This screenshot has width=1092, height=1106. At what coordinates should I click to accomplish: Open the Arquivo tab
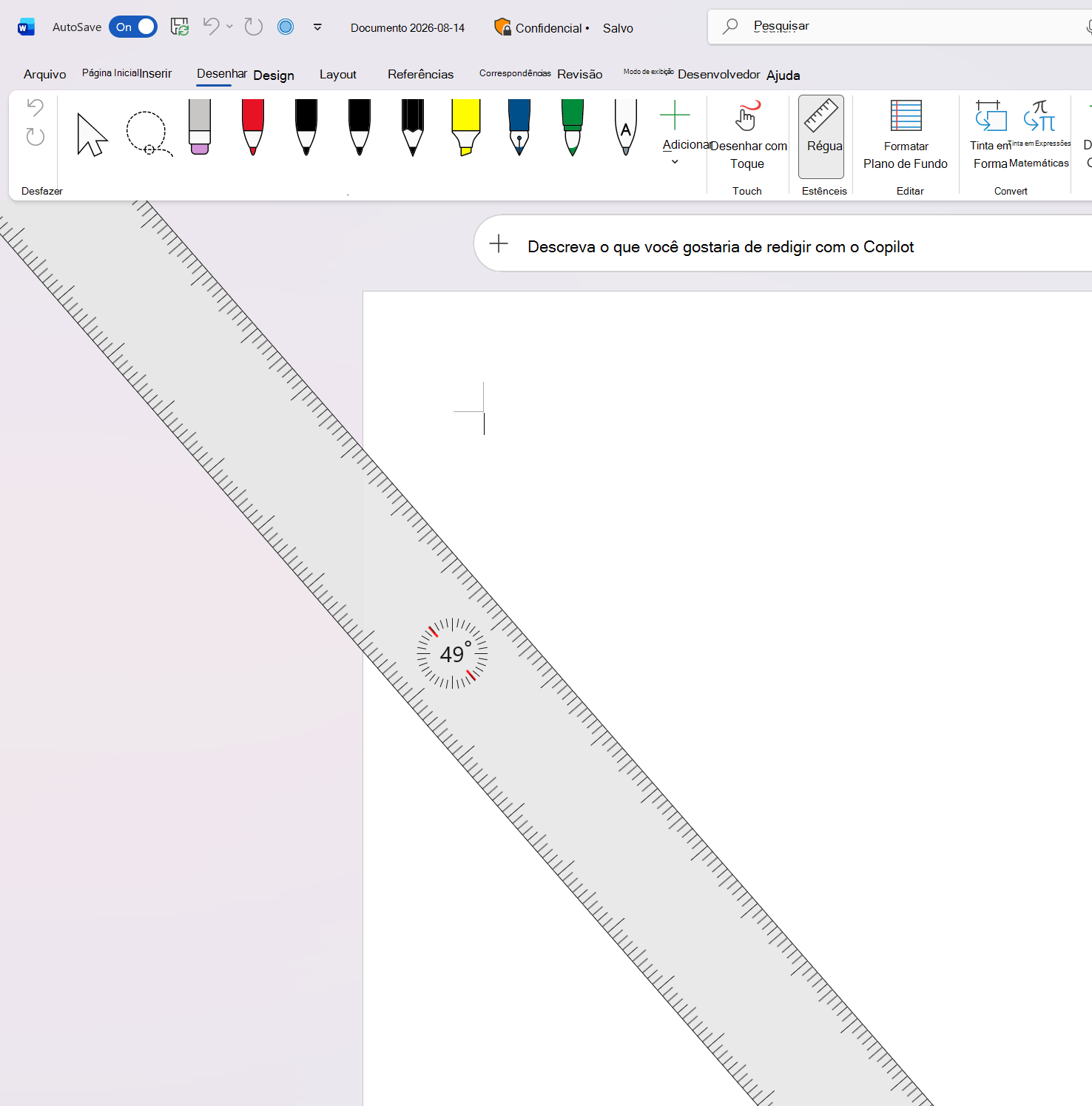[x=45, y=75]
